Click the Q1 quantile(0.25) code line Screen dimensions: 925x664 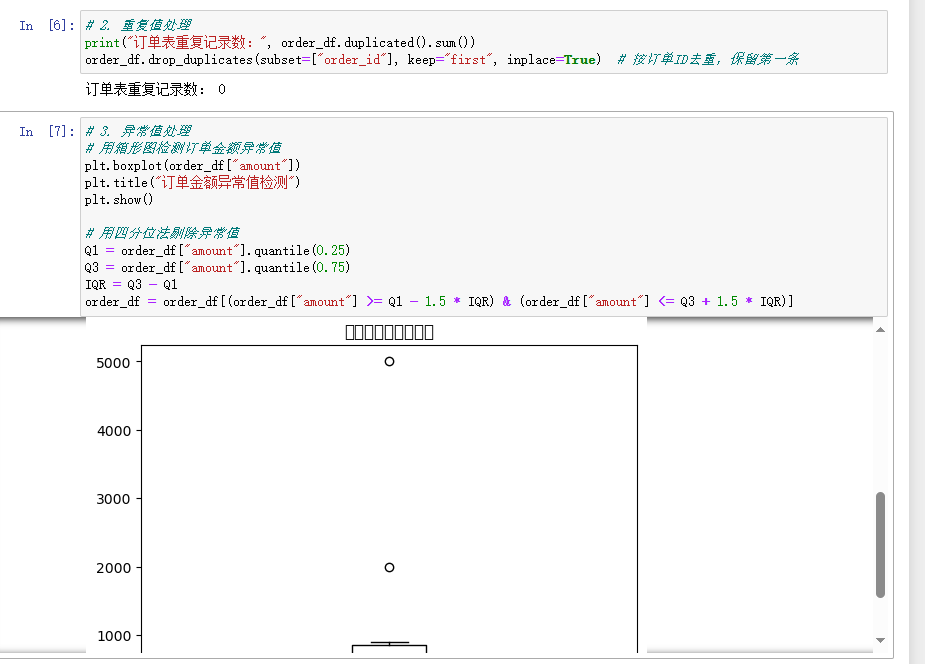point(217,251)
